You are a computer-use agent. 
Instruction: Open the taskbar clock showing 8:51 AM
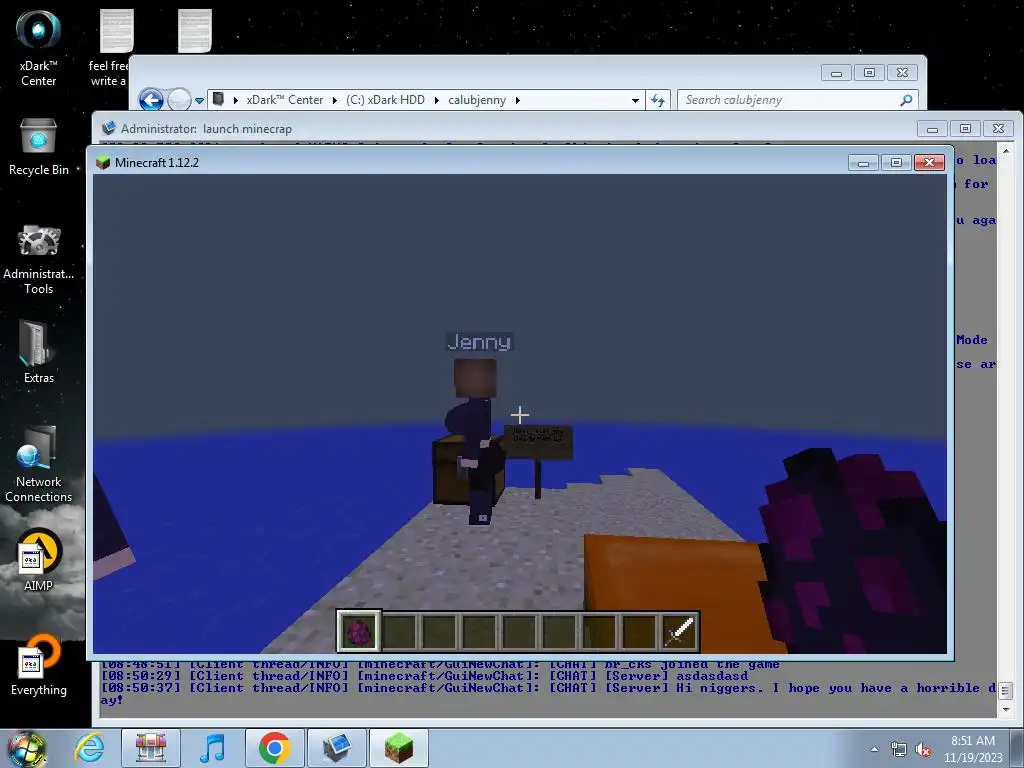coord(973,748)
